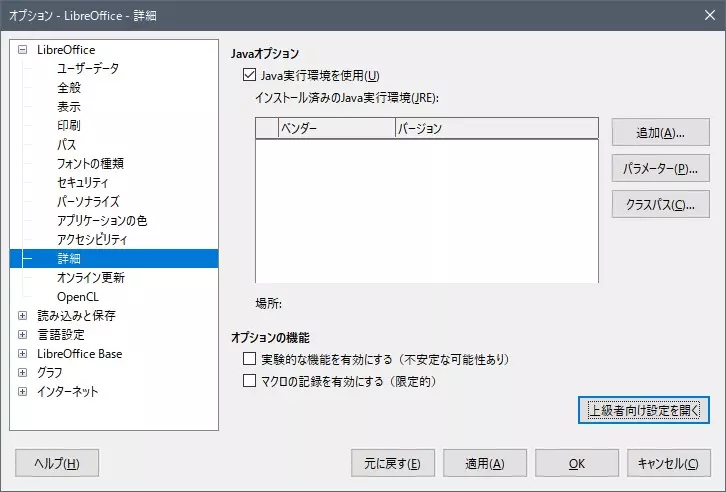Expand the グラフ tree node
726x492 pixels.
click(x=23, y=372)
